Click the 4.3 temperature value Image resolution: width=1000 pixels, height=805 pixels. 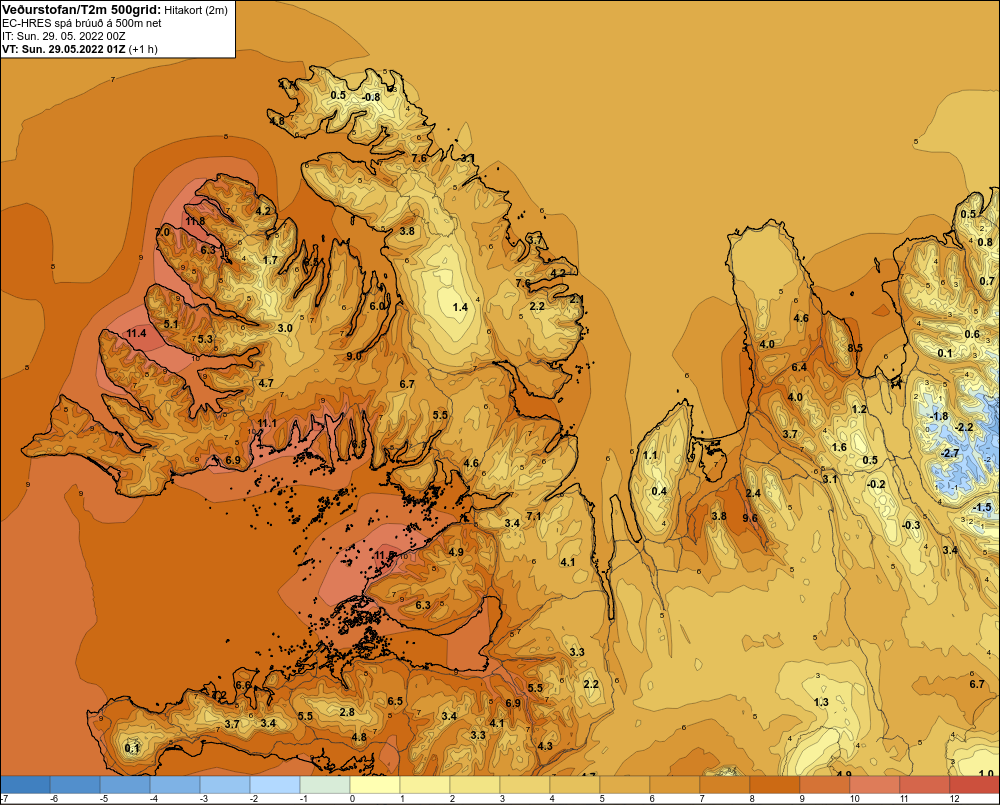click(545, 746)
